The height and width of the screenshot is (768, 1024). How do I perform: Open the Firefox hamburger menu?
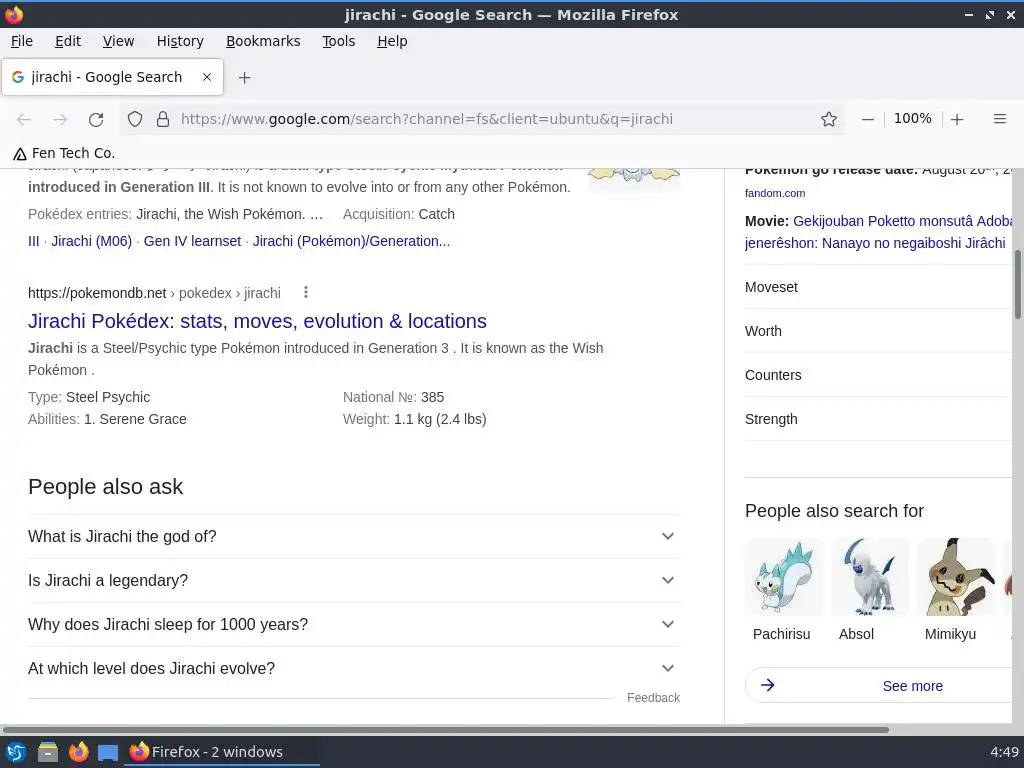click(999, 119)
